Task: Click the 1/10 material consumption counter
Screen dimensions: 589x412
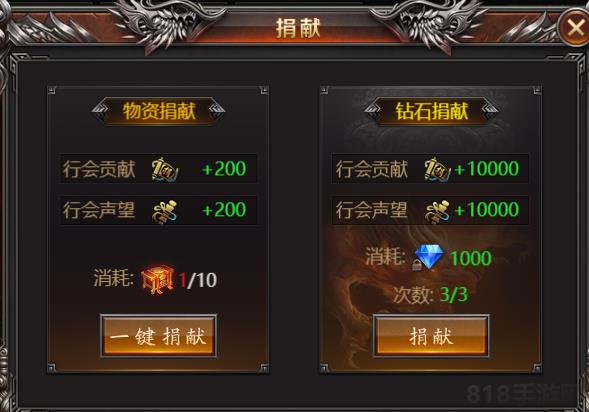Action: point(198,280)
